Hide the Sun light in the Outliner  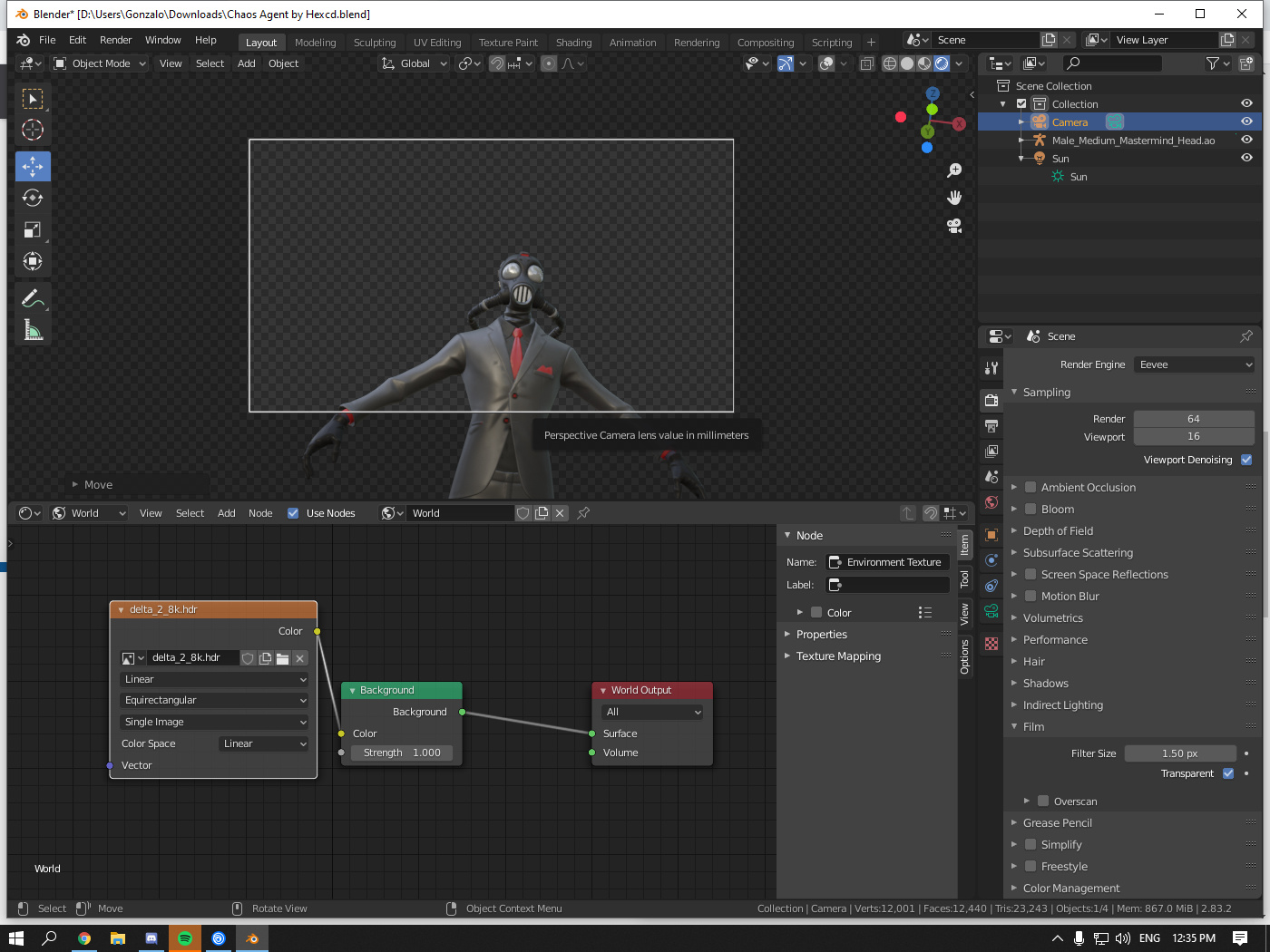(x=1246, y=158)
